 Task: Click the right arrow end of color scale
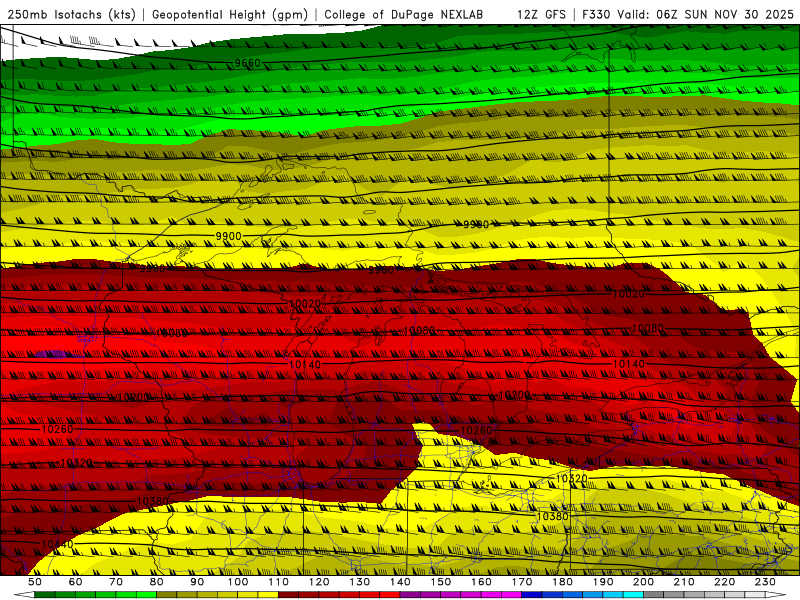click(776, 594)
